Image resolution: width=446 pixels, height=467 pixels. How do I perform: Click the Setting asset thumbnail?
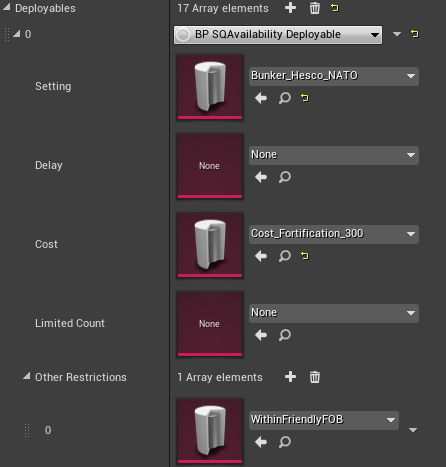pos(210,87)
